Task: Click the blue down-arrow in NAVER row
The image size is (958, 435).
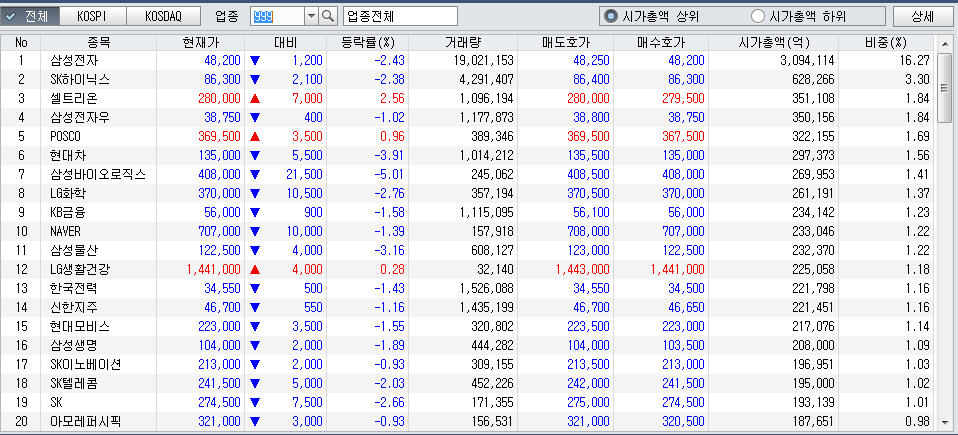Action: pos(255,231)
